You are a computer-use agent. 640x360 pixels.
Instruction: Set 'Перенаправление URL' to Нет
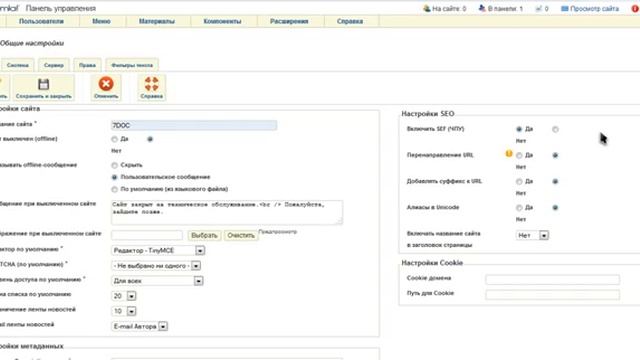pos(555,156)
